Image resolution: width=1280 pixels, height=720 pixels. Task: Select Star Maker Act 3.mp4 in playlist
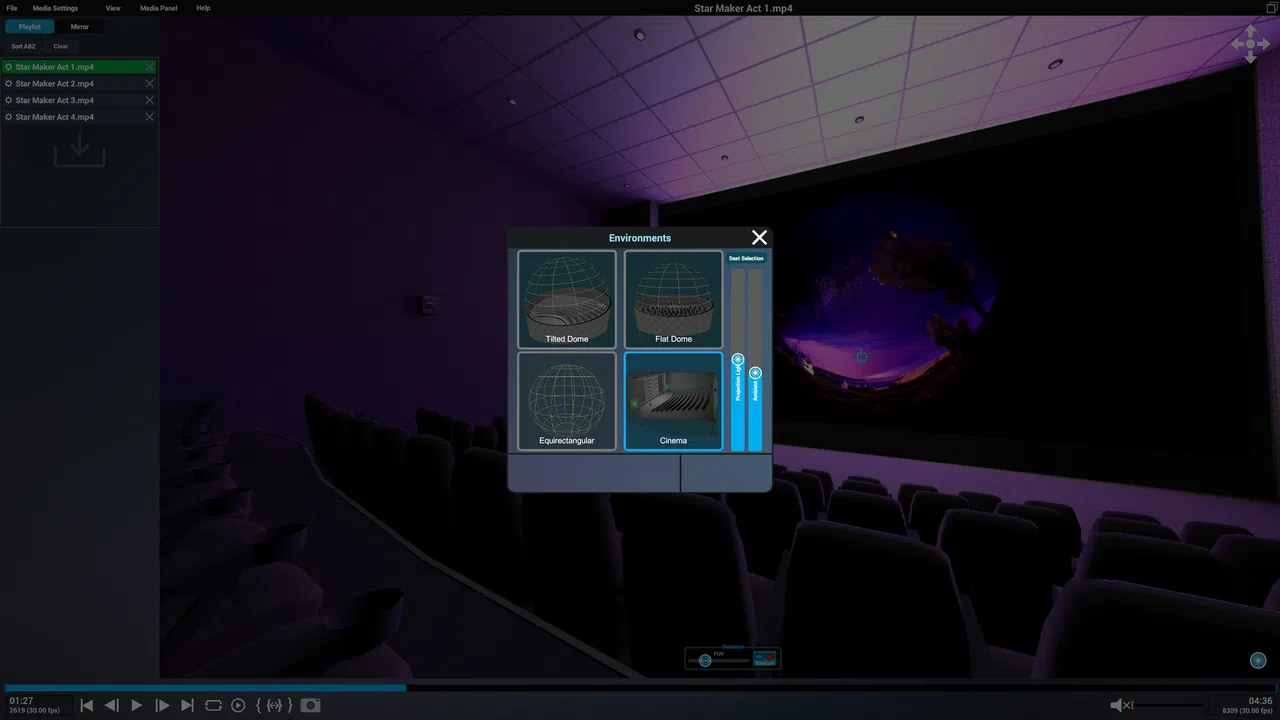[79, 100]
